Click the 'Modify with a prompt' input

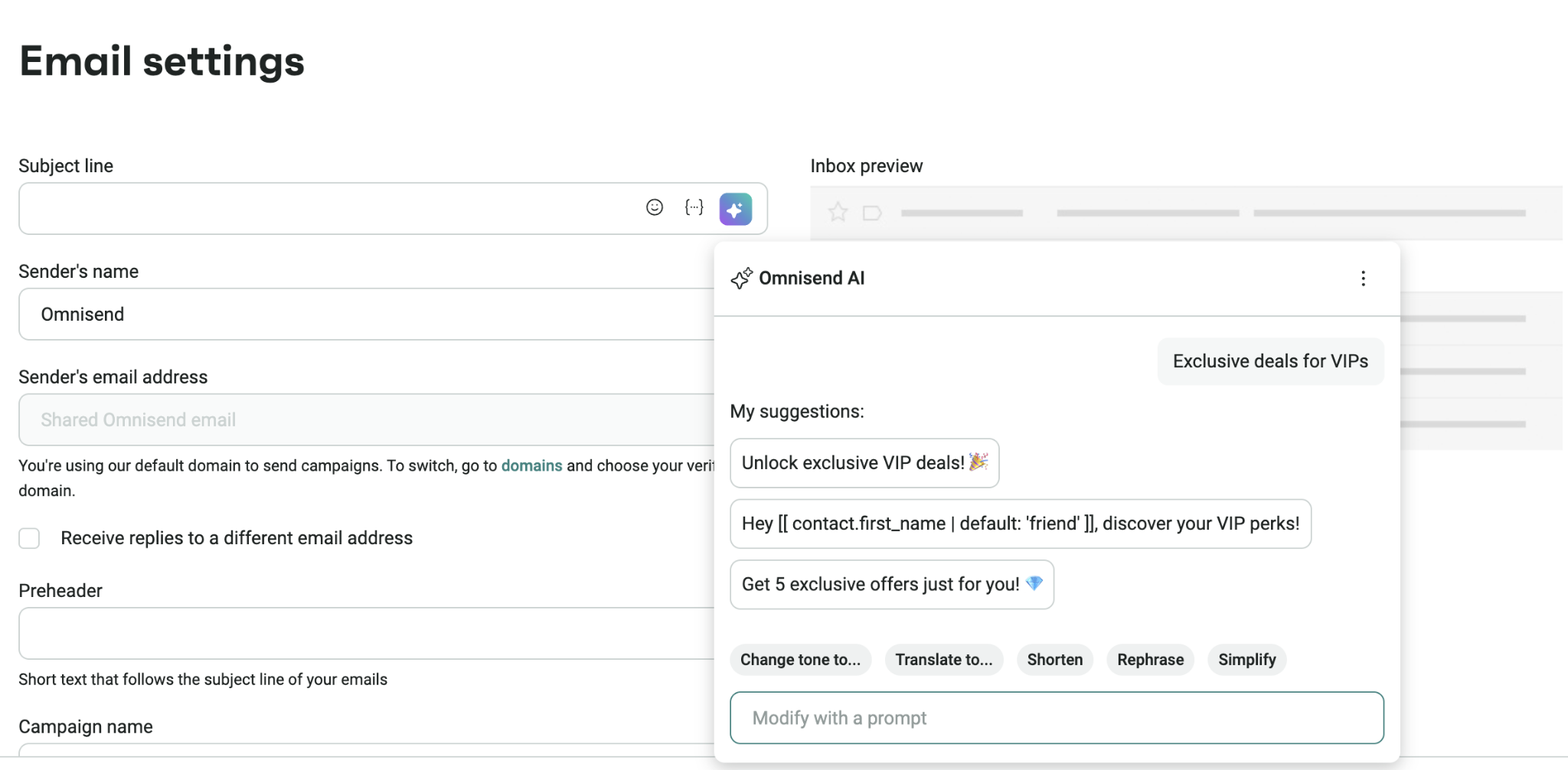1057,718
